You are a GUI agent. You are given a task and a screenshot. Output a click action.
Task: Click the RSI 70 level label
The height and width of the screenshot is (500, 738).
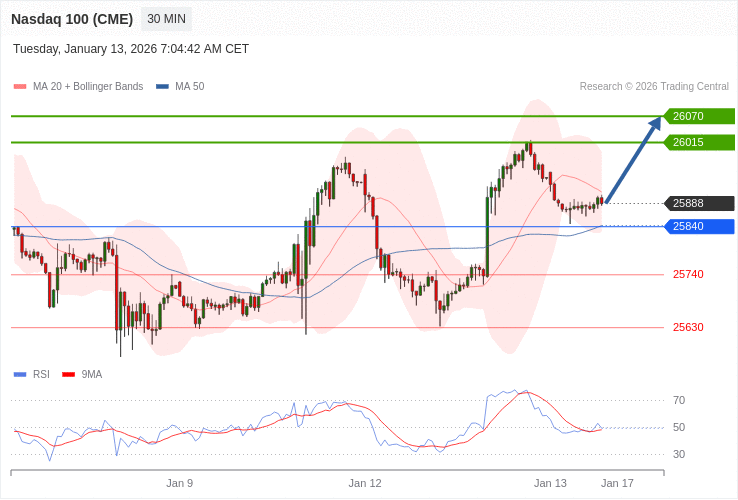point(679,401)
